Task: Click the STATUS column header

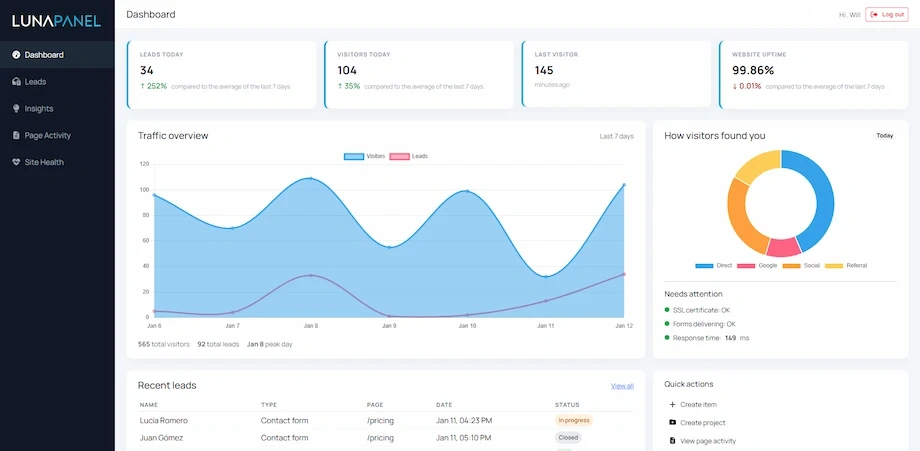Action: 567,405
